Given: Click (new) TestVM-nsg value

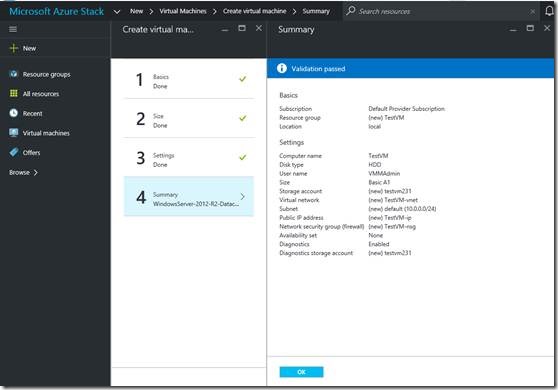Looking at the screenshot, I should pos(392,227).
